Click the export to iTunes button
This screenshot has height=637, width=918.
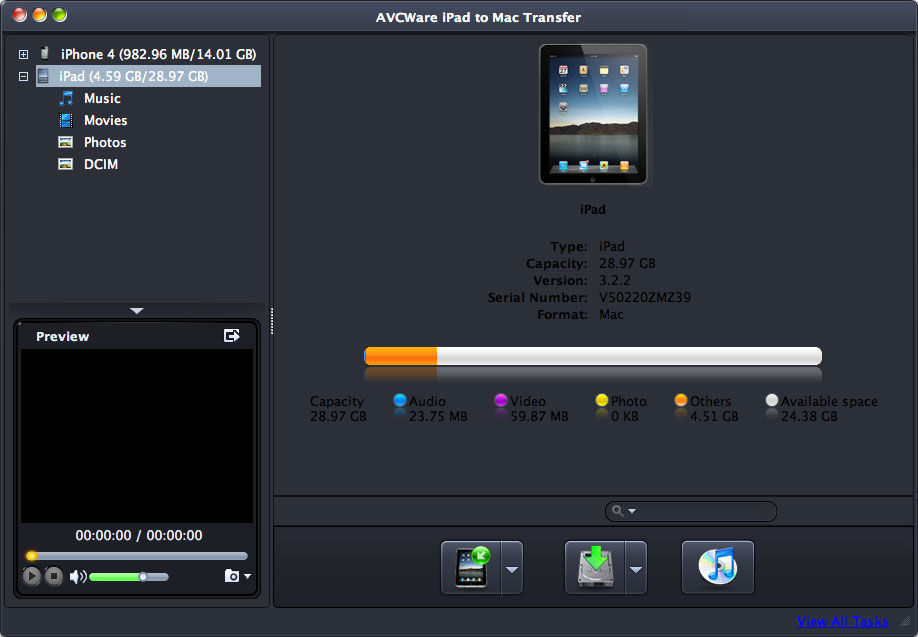pos(718,567)
